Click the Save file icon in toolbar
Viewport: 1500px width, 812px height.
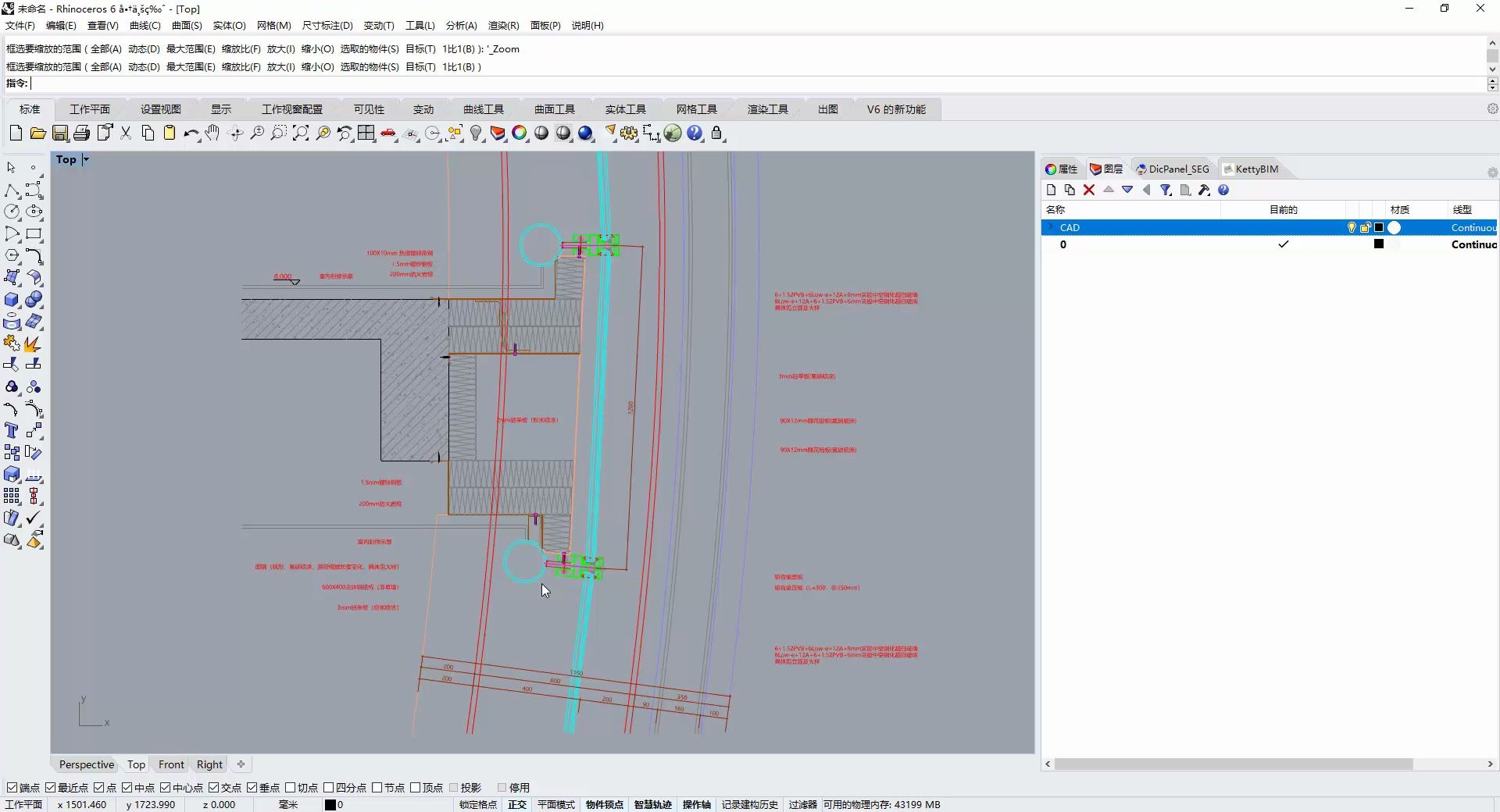click(59, 134)
